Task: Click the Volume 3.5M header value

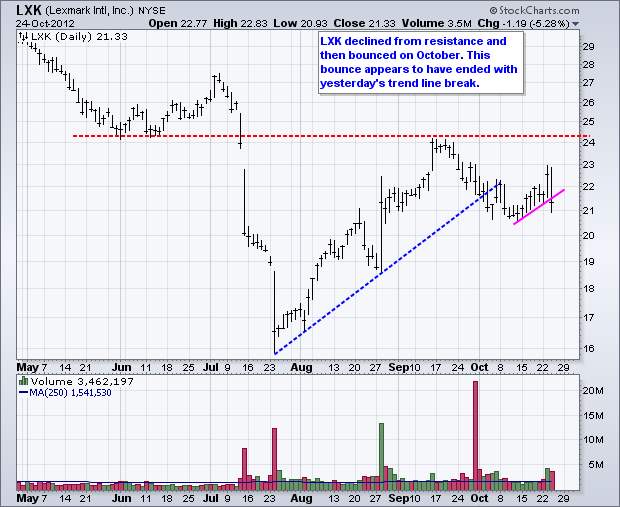Action: [437, 23]
